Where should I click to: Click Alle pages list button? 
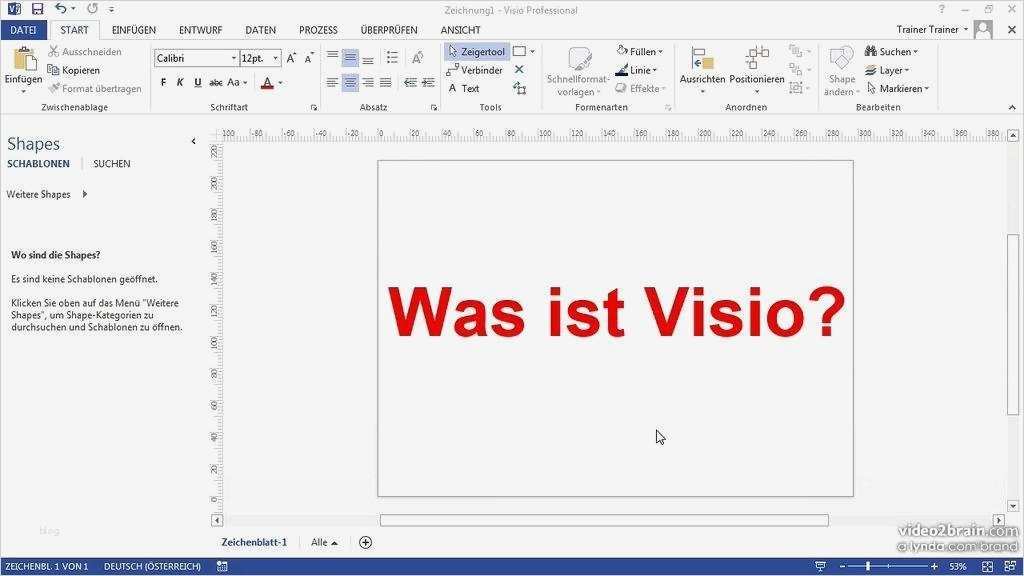[x=324, y=542]
